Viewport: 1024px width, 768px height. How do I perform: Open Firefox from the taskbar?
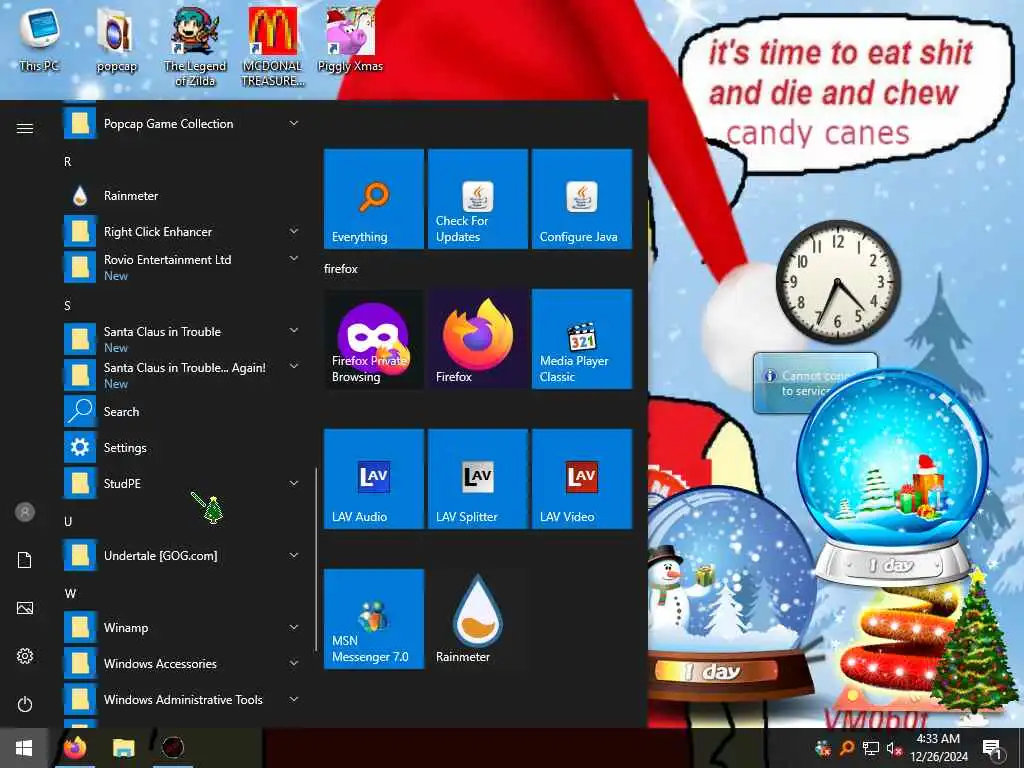[x=74, y=748]
